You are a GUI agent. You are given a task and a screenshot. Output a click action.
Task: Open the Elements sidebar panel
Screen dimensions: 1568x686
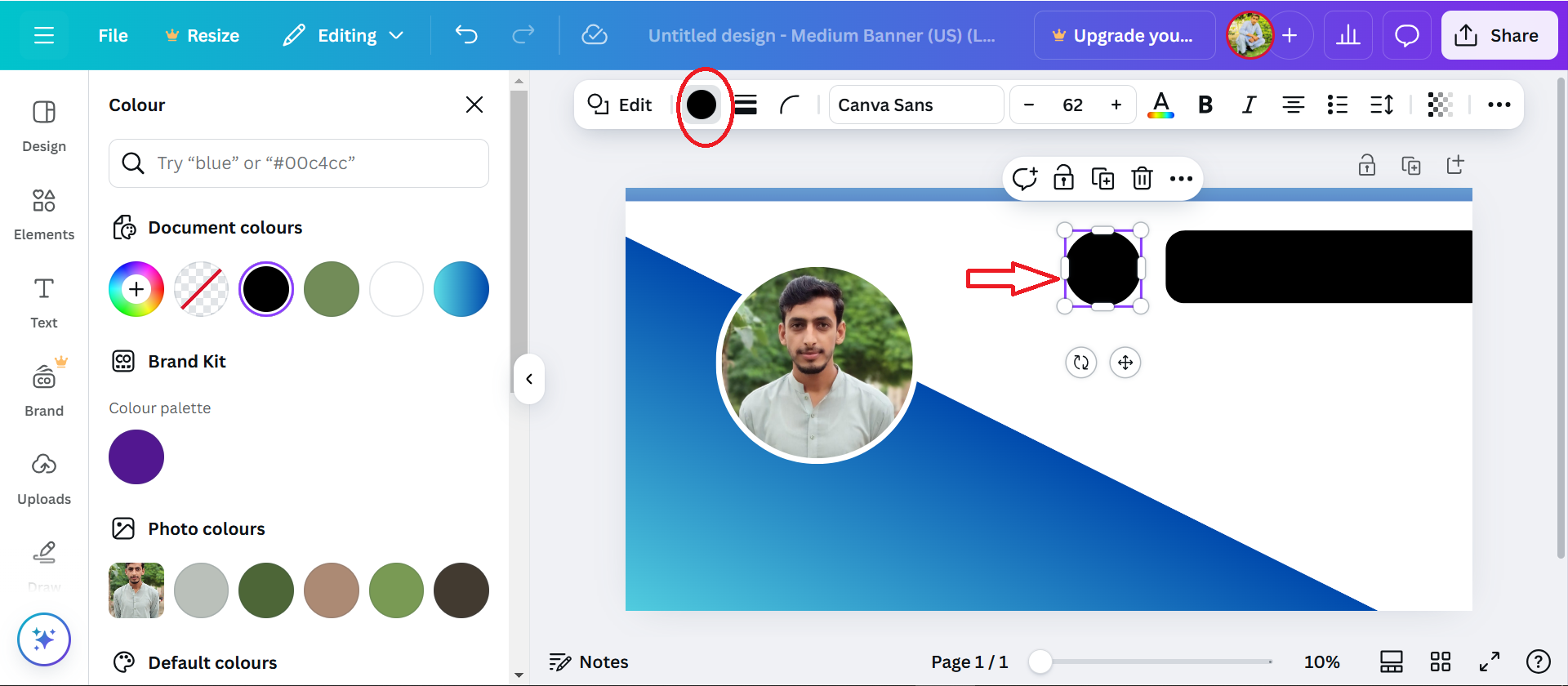point(44,215)
